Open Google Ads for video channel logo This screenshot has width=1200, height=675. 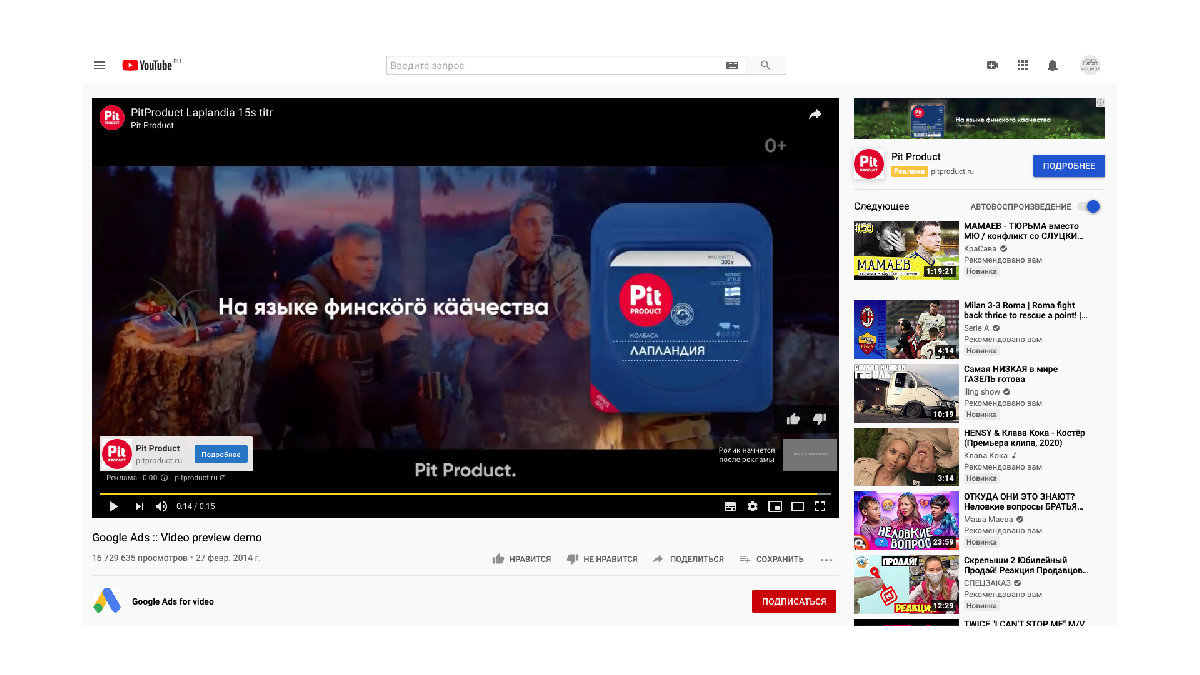coord(107,601)
